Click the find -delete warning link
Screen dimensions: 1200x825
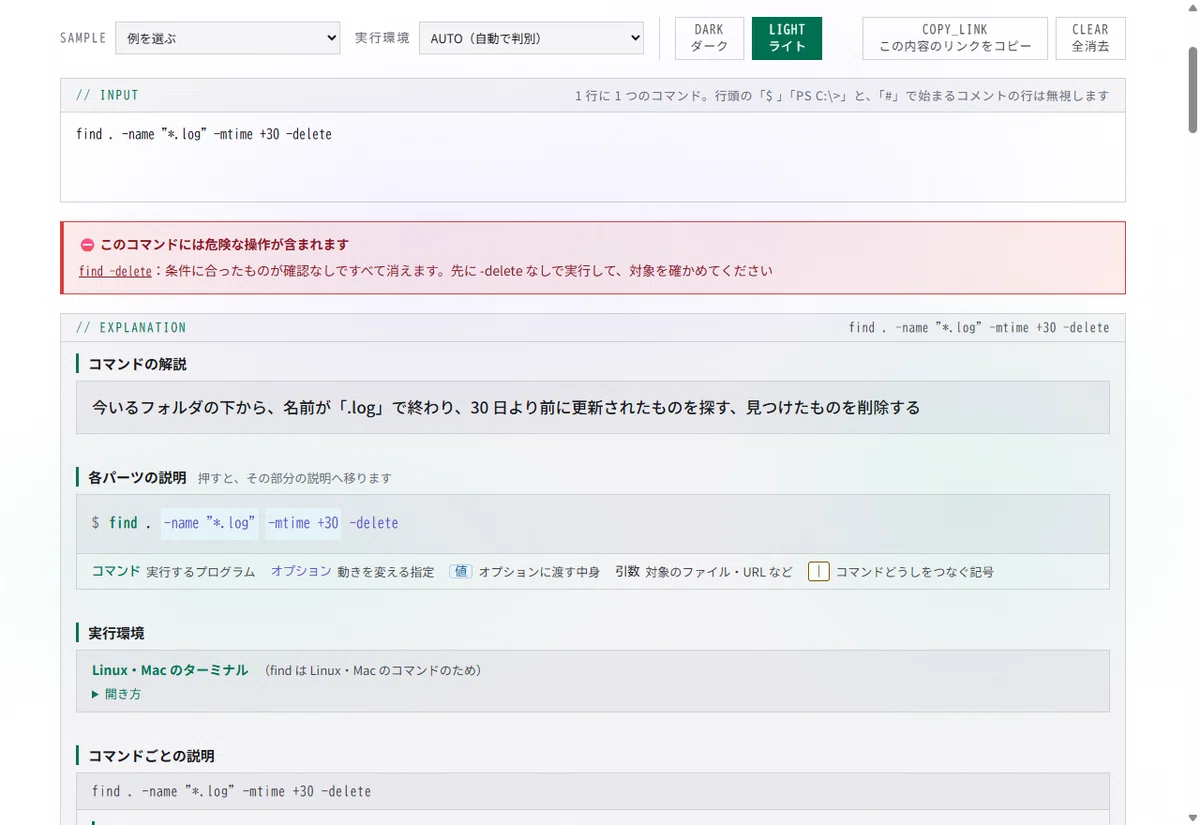point(115,271)
